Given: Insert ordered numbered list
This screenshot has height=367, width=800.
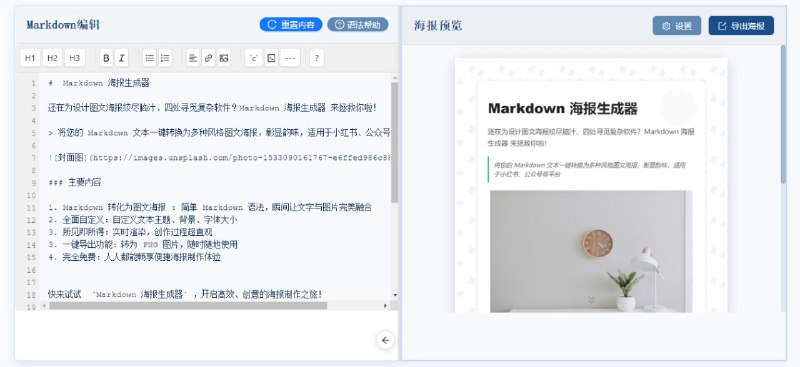Looking at the screenshot, I should [165, 58].
